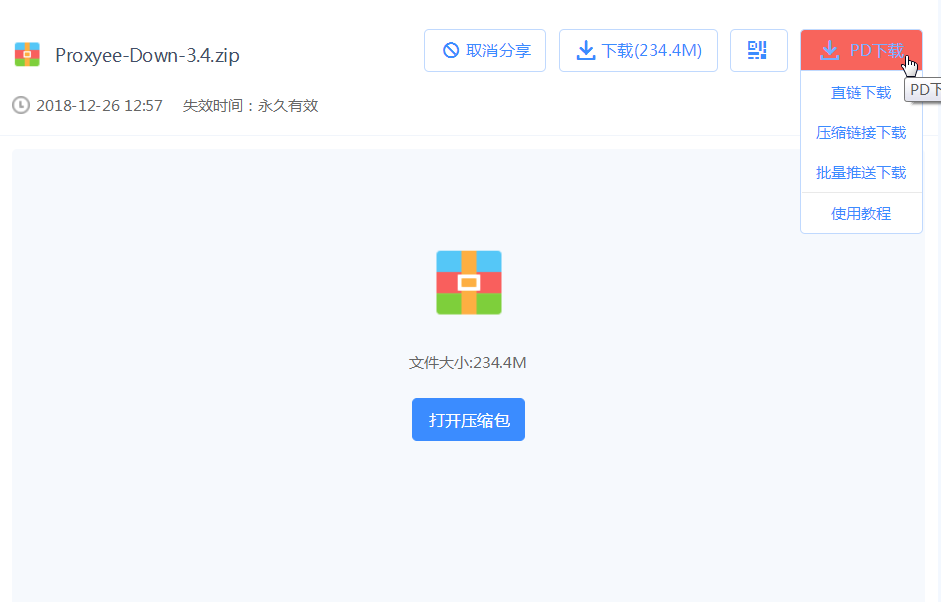Choose 压缩链接下载 in the menu

tap(861, 133)
